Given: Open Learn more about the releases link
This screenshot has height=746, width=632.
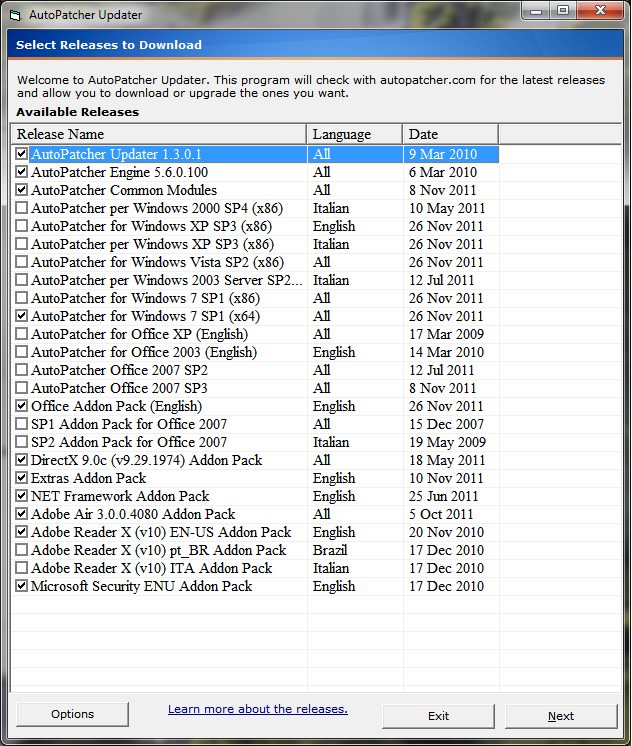Looking at the screenshot, I should tap(258, 709).
